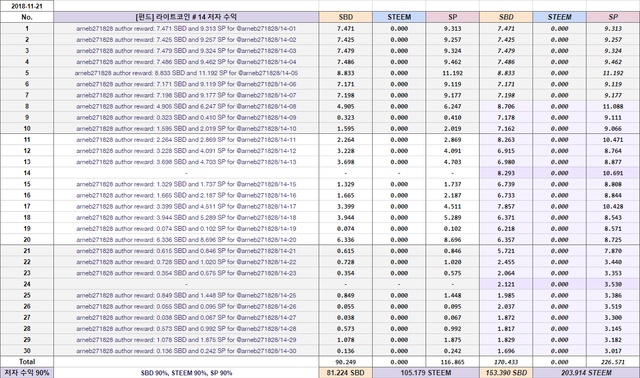
Task: Select the author reward row ending 14-06
Action: (x=186, y=84)
